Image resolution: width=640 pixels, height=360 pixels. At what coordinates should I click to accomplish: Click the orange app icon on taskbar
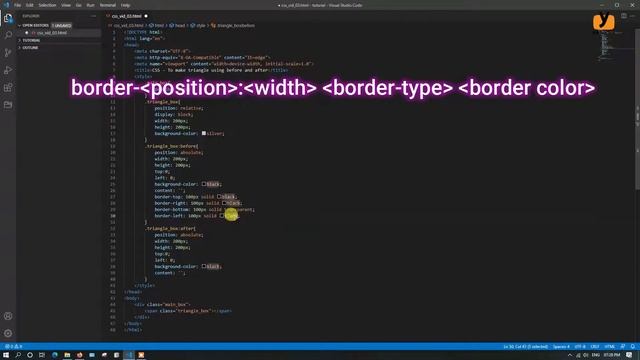(141, 355)
